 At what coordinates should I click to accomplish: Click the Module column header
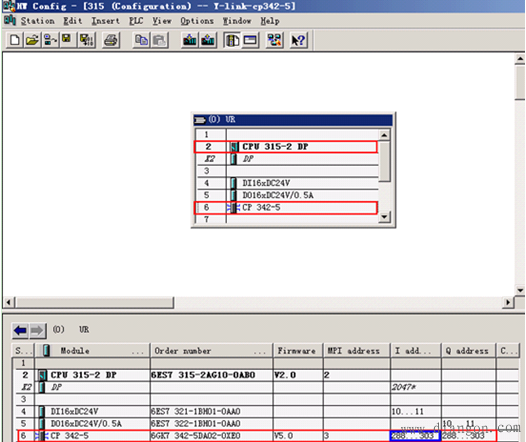tap(92, 351)
